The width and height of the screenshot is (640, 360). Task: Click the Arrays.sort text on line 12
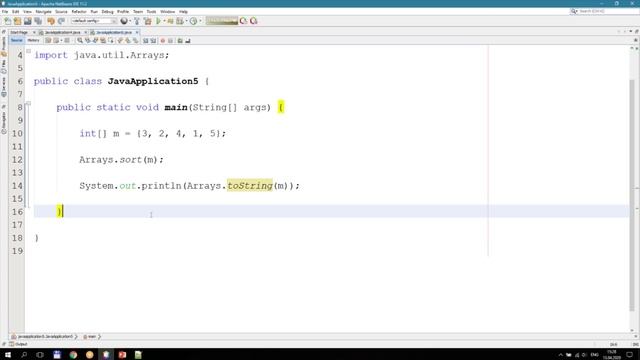click(x=111, y=160)
